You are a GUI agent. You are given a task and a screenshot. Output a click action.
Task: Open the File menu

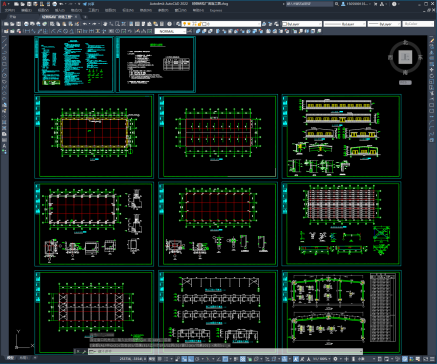(10, 10)
